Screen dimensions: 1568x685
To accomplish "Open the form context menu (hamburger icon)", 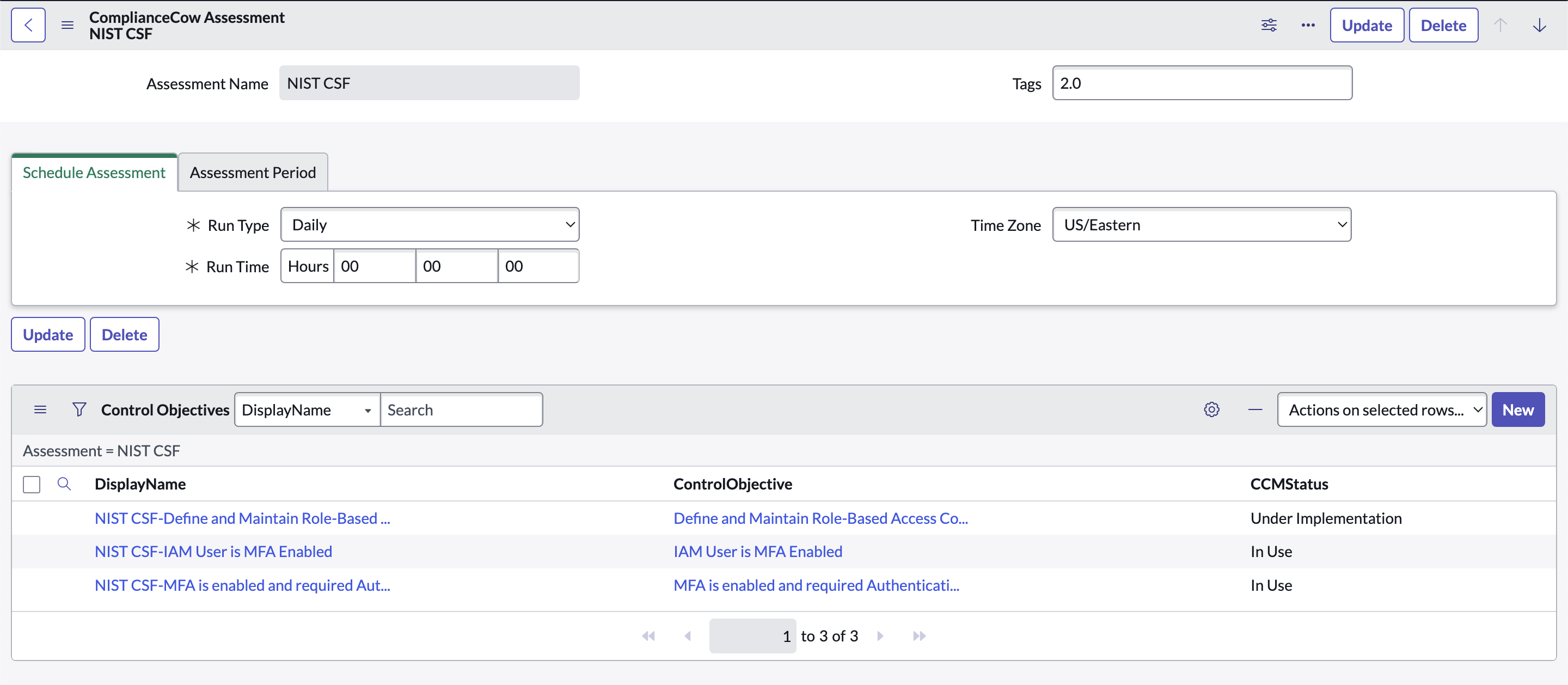I will [68, 25].
